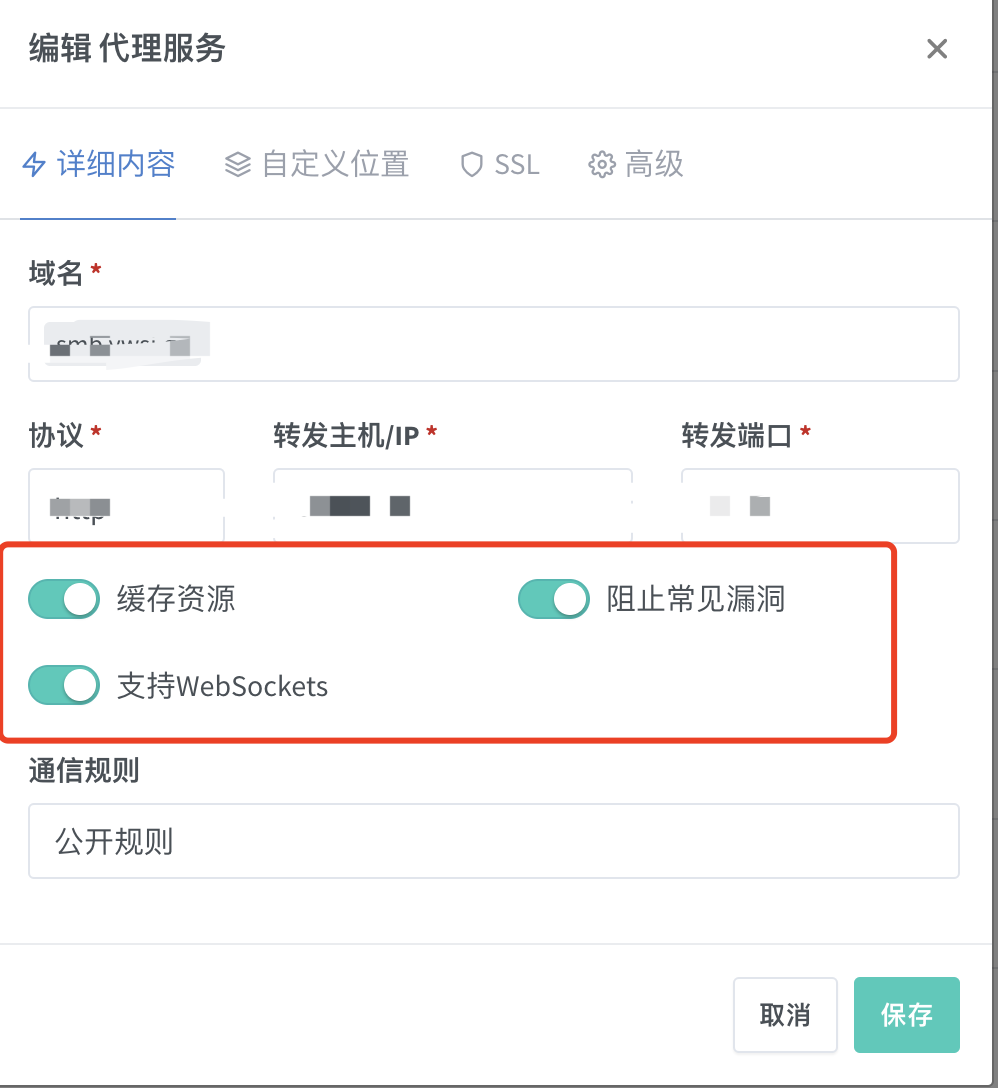
Task: Click the 保存 button
Action: click(906, 1015)
